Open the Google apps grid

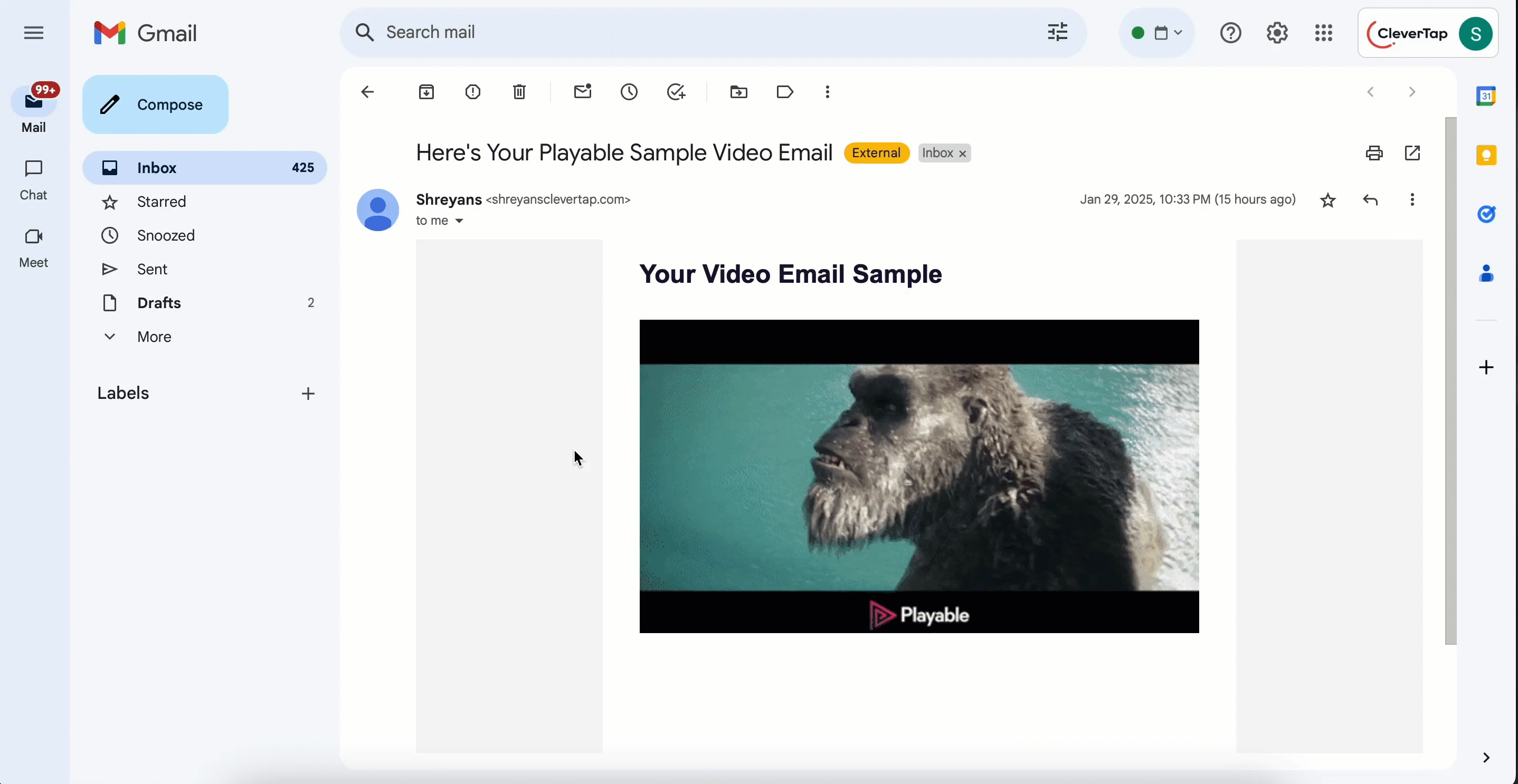point(1324,33)
